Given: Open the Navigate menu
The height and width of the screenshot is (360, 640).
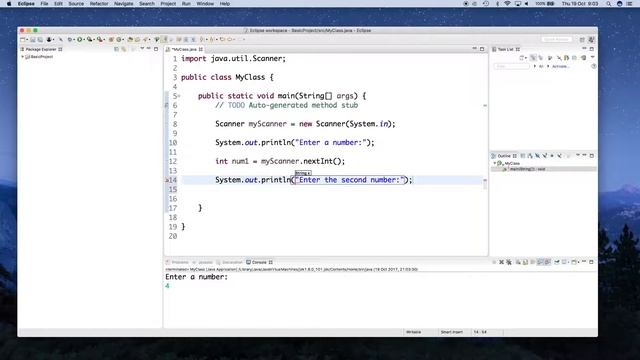Looking at the screenshot, I should pyautogui.click(x=123, y=4).
